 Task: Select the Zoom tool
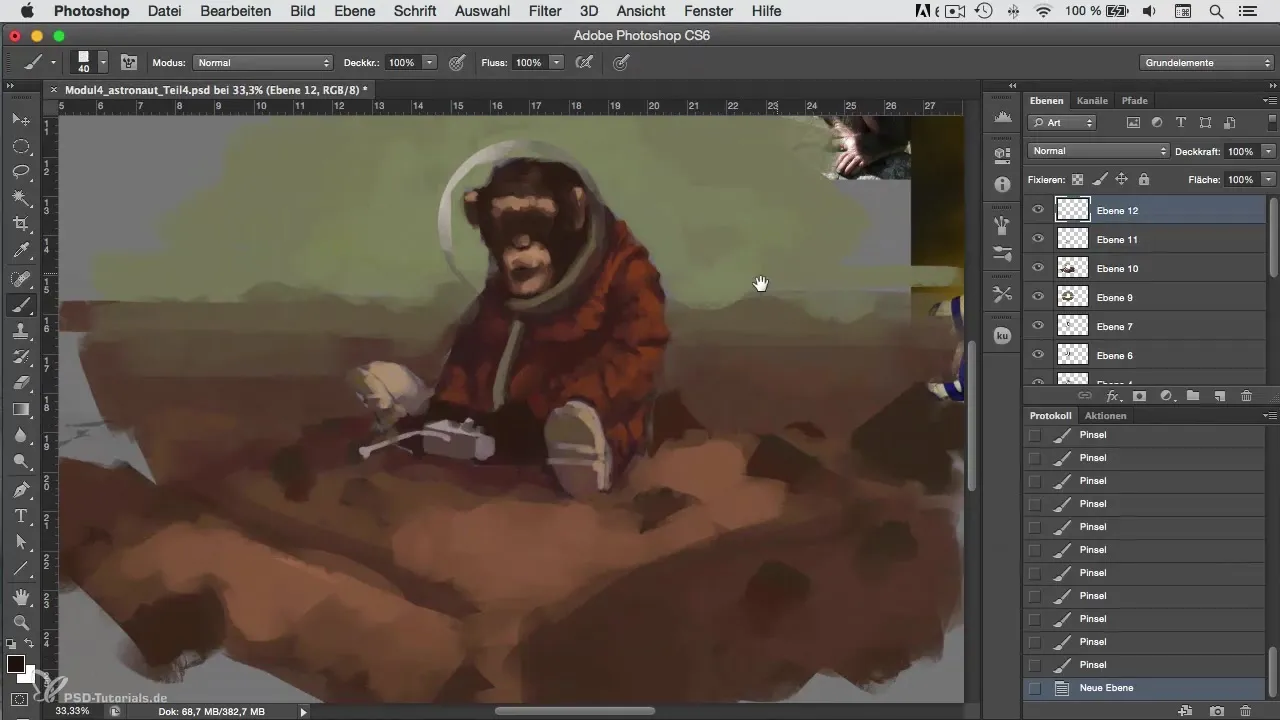20,623
